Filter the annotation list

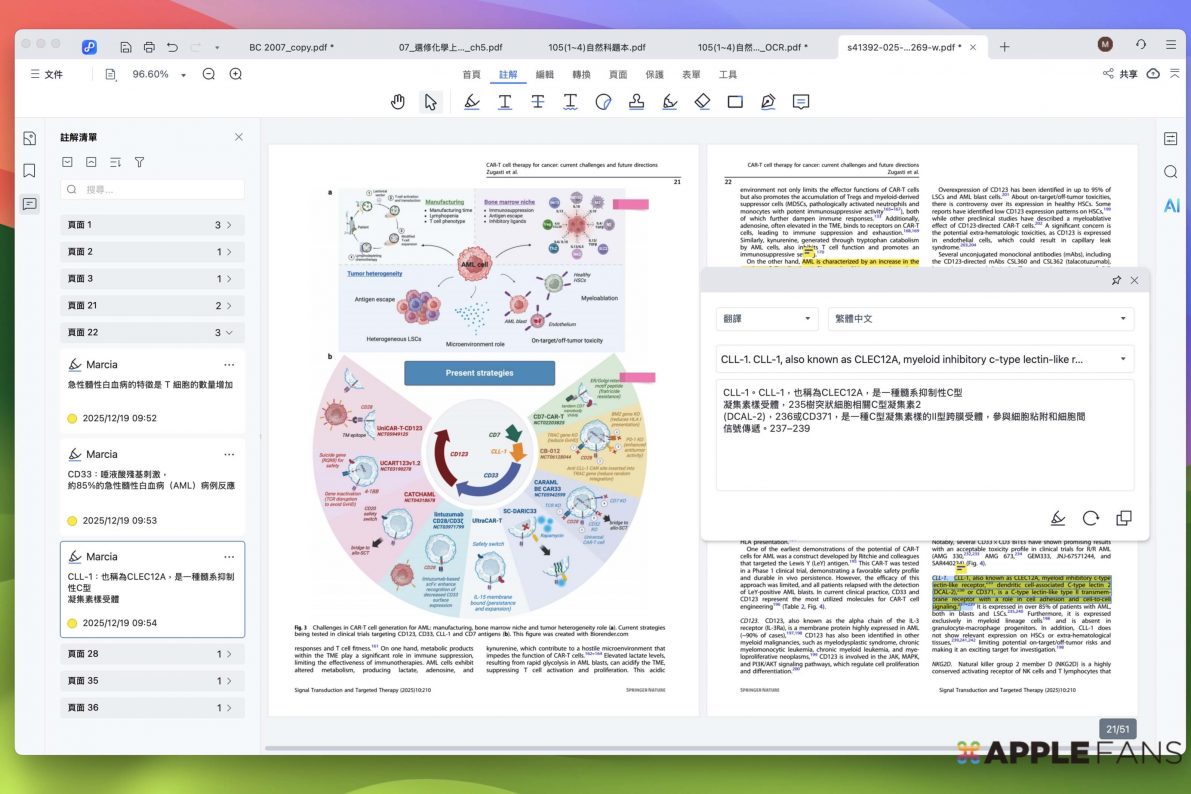(x=140, y=162)
